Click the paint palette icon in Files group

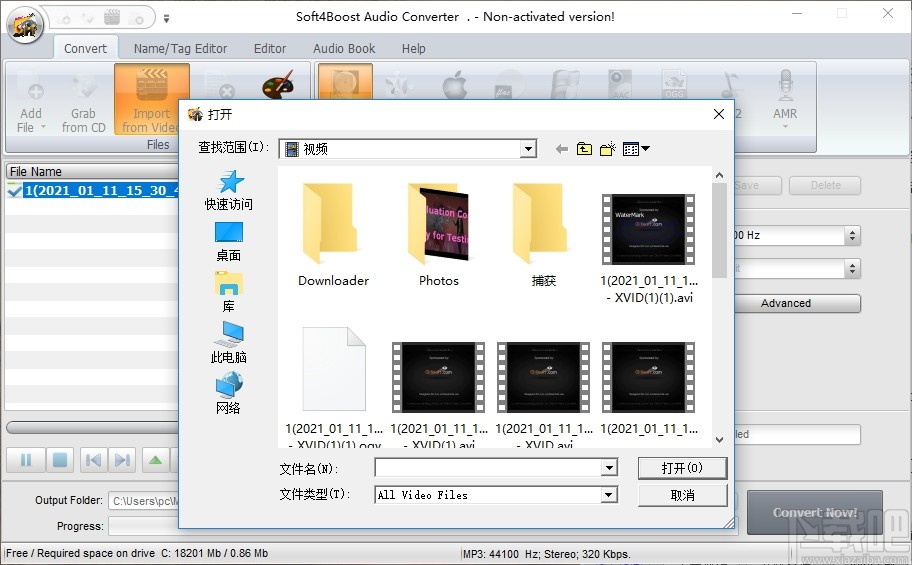point(277,86)
